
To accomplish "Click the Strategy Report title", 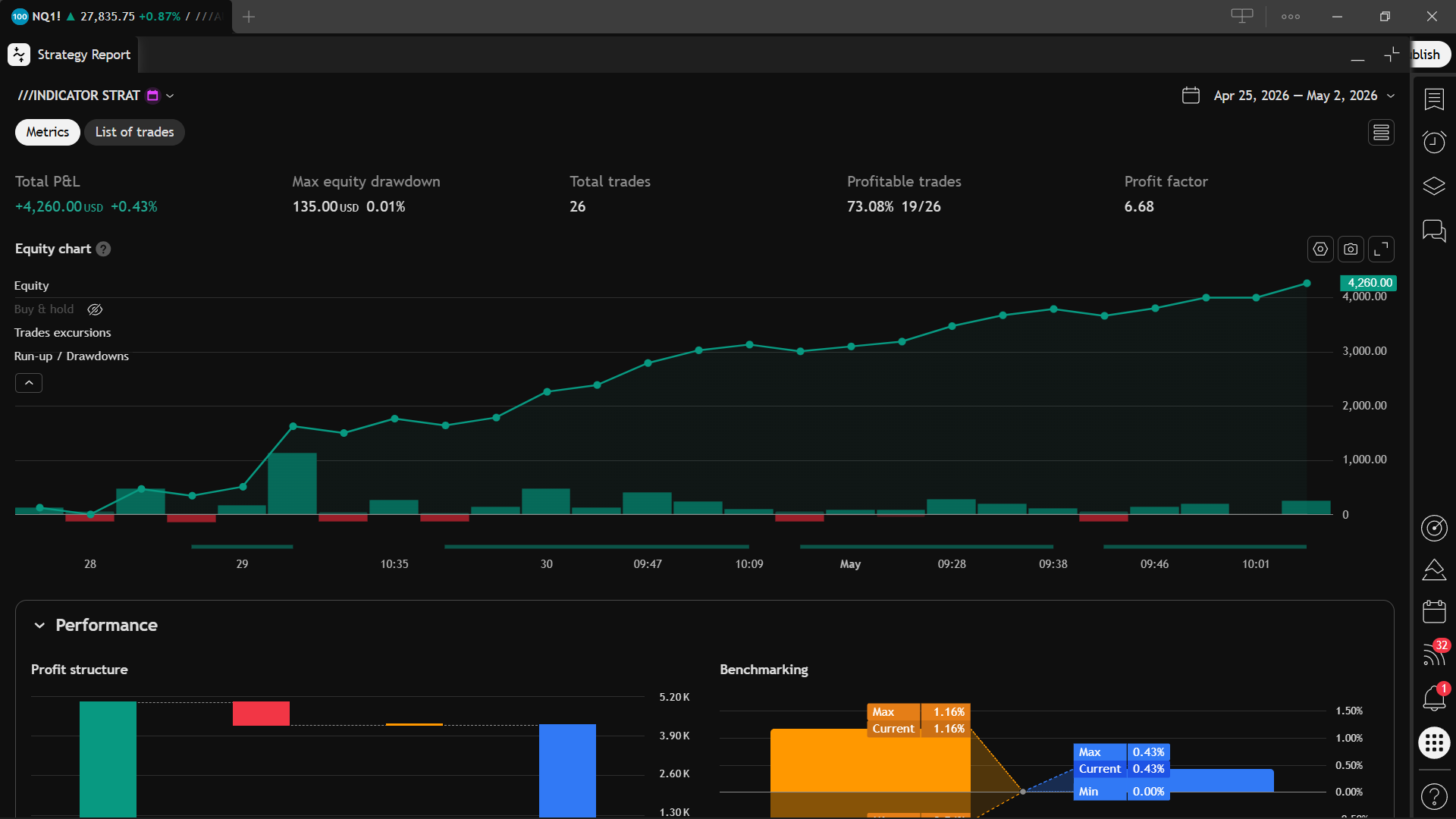I will point(84,55).
